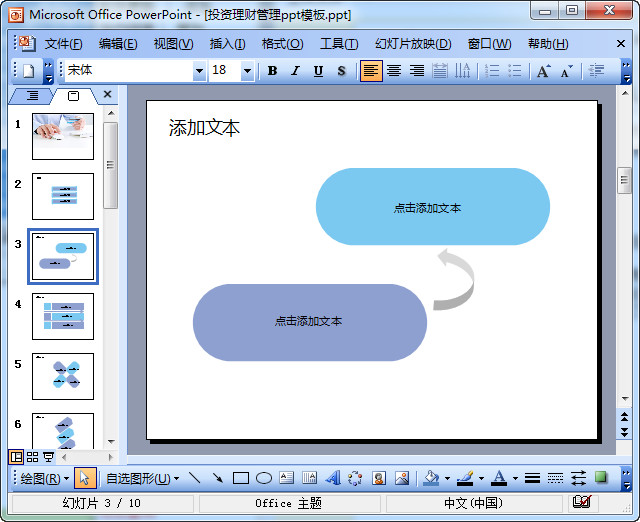Start slide show from current slide
The image size is (640, 522).
[x=48, y=457]
